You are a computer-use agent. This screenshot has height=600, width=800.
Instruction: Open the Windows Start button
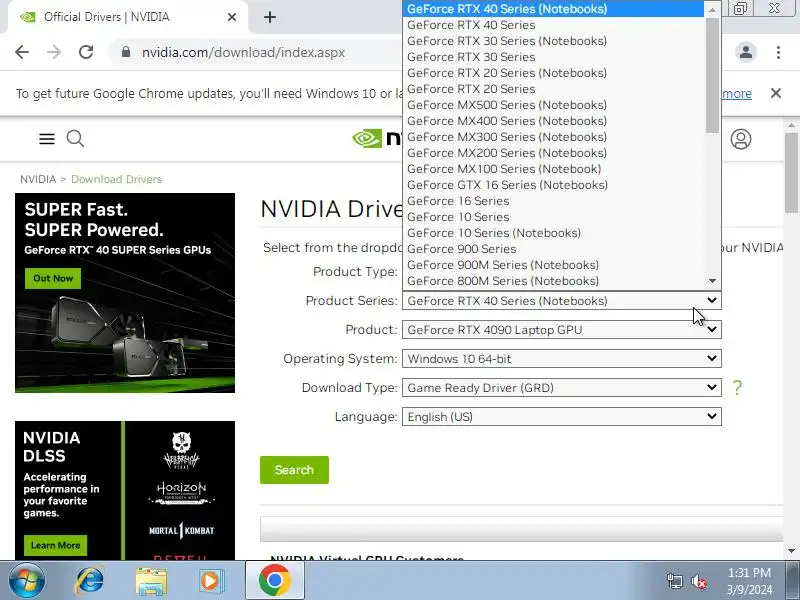click(x=26, y=580)
